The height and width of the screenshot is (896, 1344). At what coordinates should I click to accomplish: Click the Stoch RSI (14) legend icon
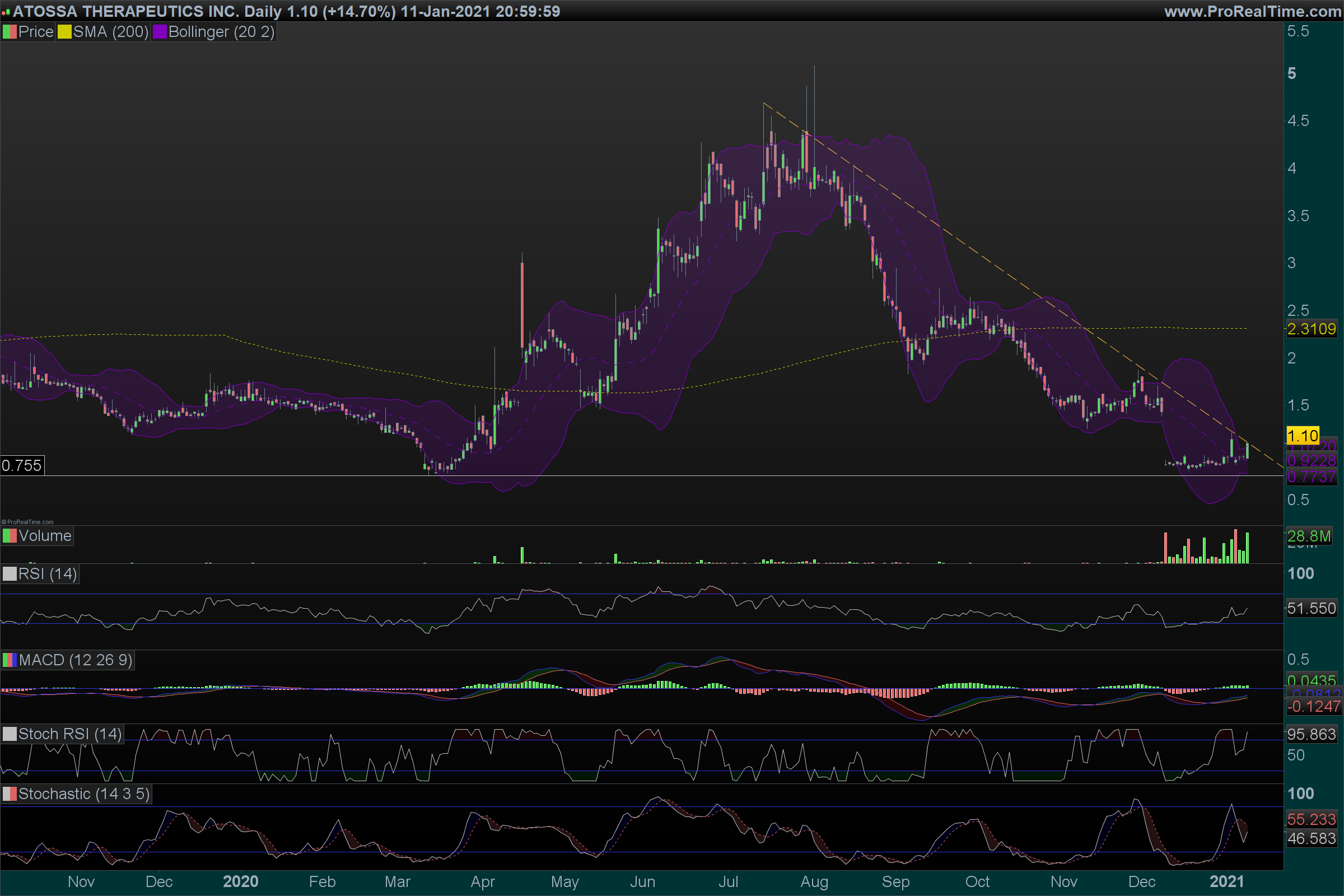click(10, 734)
